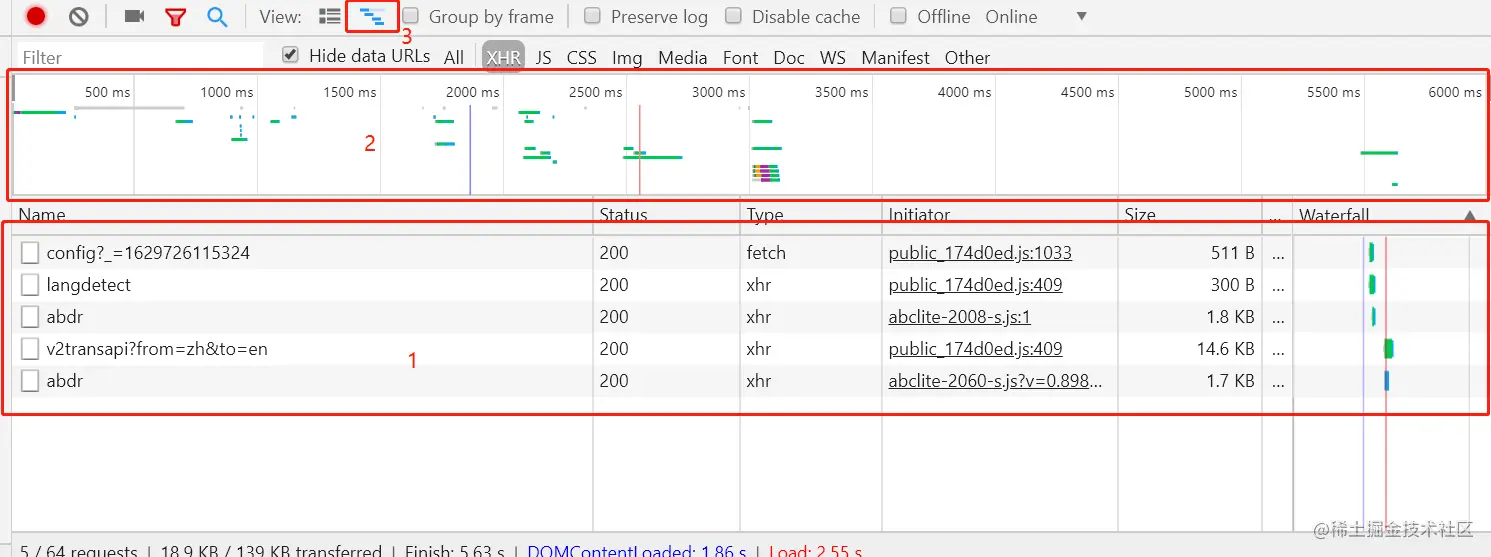Toggle the filter bar with the funnel icon
1491x557 pixels.
[x=176, y=16]
